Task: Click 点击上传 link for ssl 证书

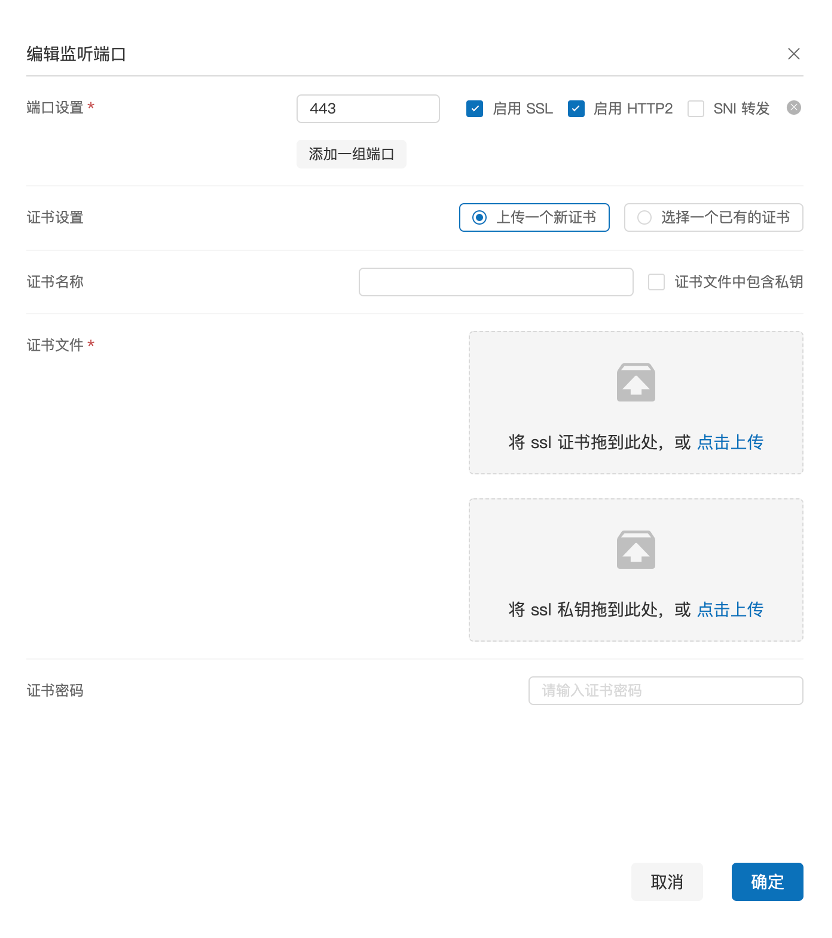Action: click(730, 442)
